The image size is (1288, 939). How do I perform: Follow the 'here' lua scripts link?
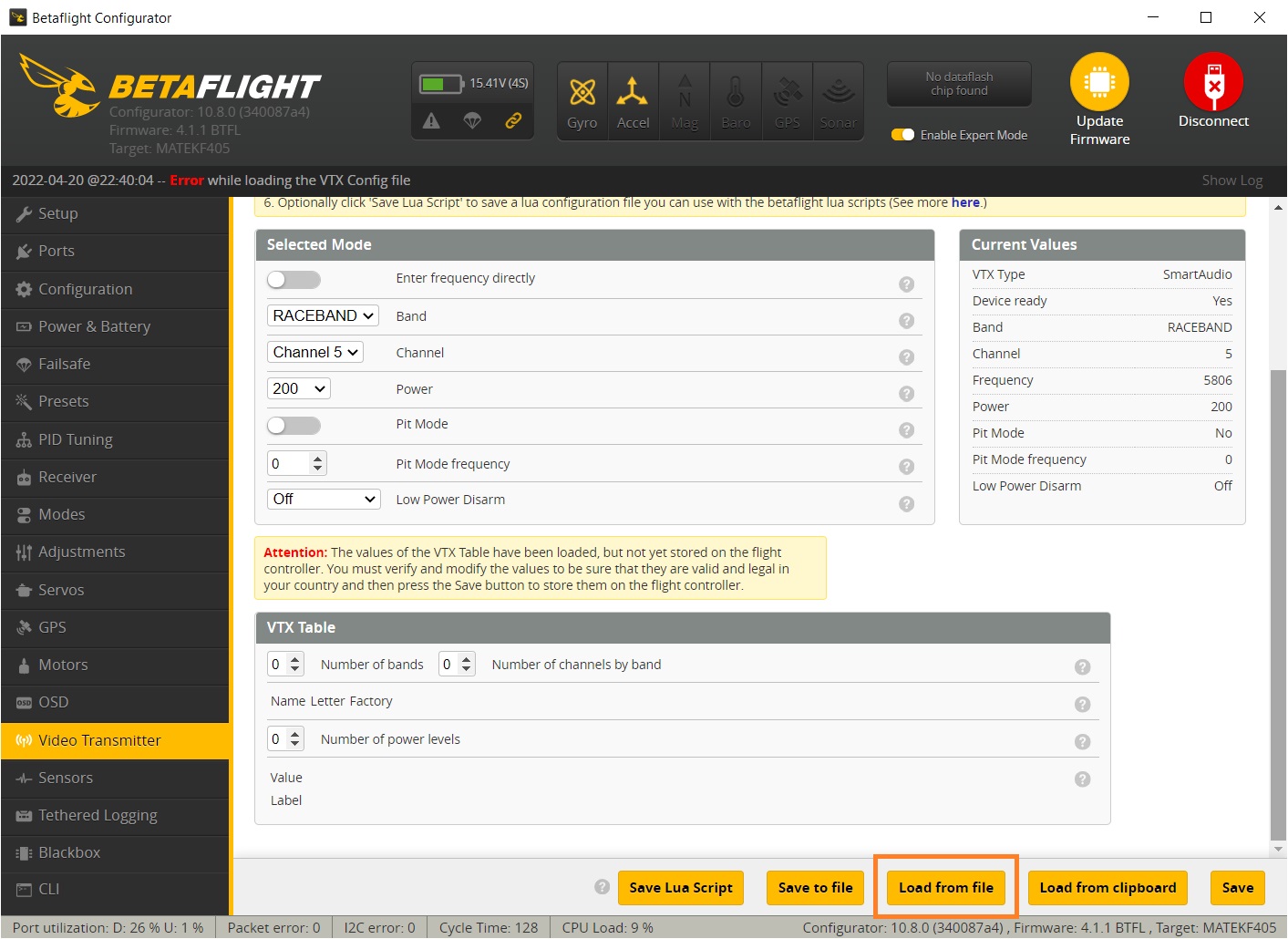[x=965, y=202]
